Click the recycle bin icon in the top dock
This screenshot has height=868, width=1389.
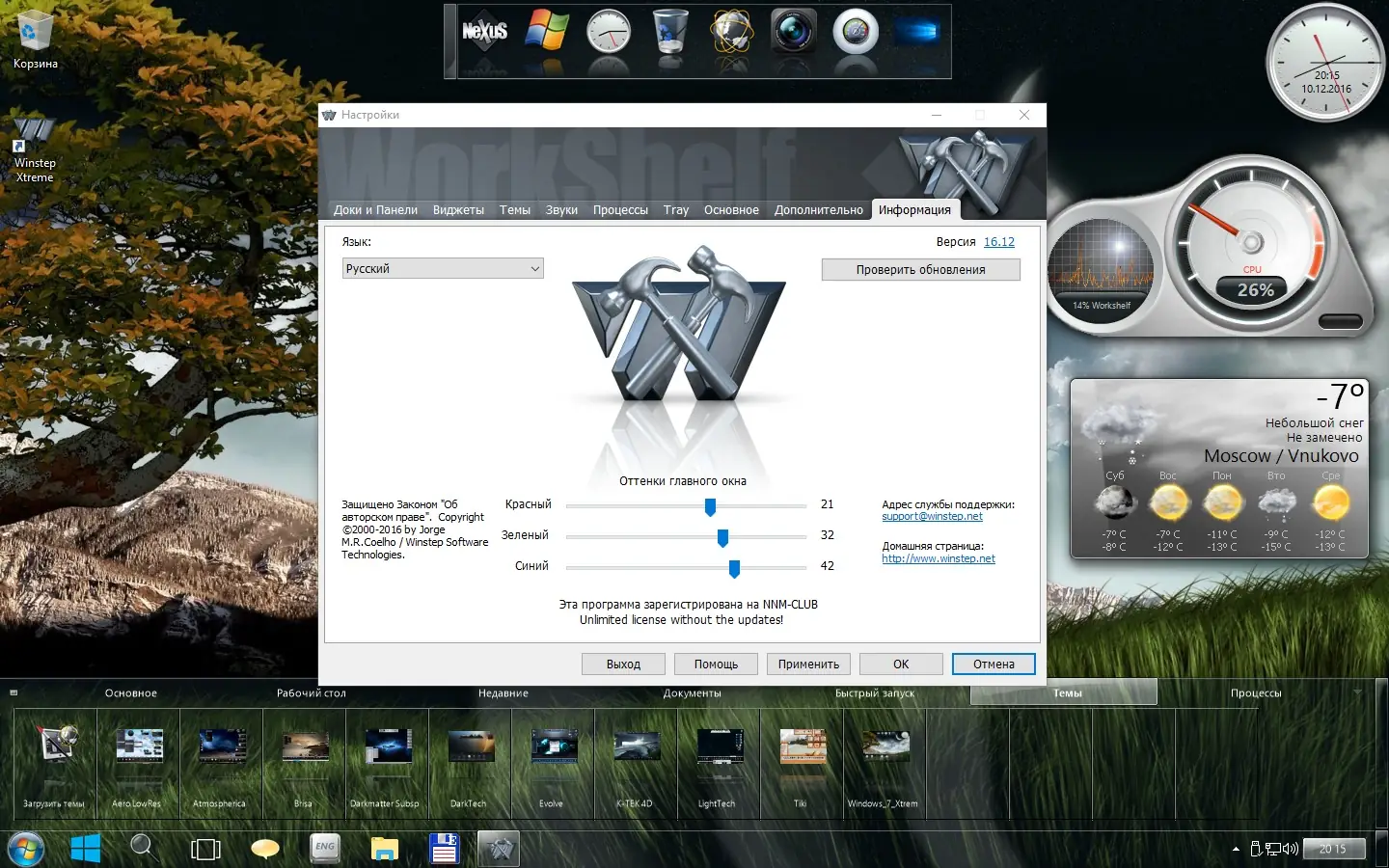click(670, 31)
